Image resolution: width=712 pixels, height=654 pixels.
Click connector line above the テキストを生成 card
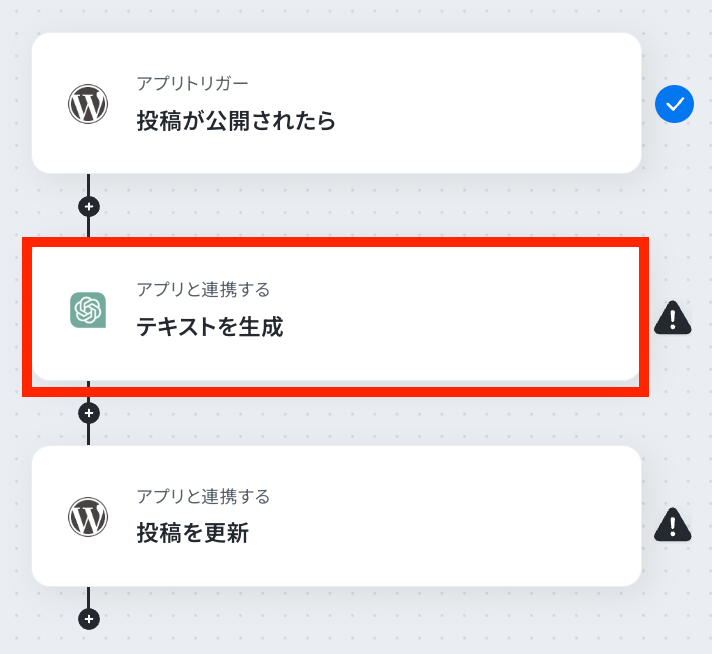point(88,228)
